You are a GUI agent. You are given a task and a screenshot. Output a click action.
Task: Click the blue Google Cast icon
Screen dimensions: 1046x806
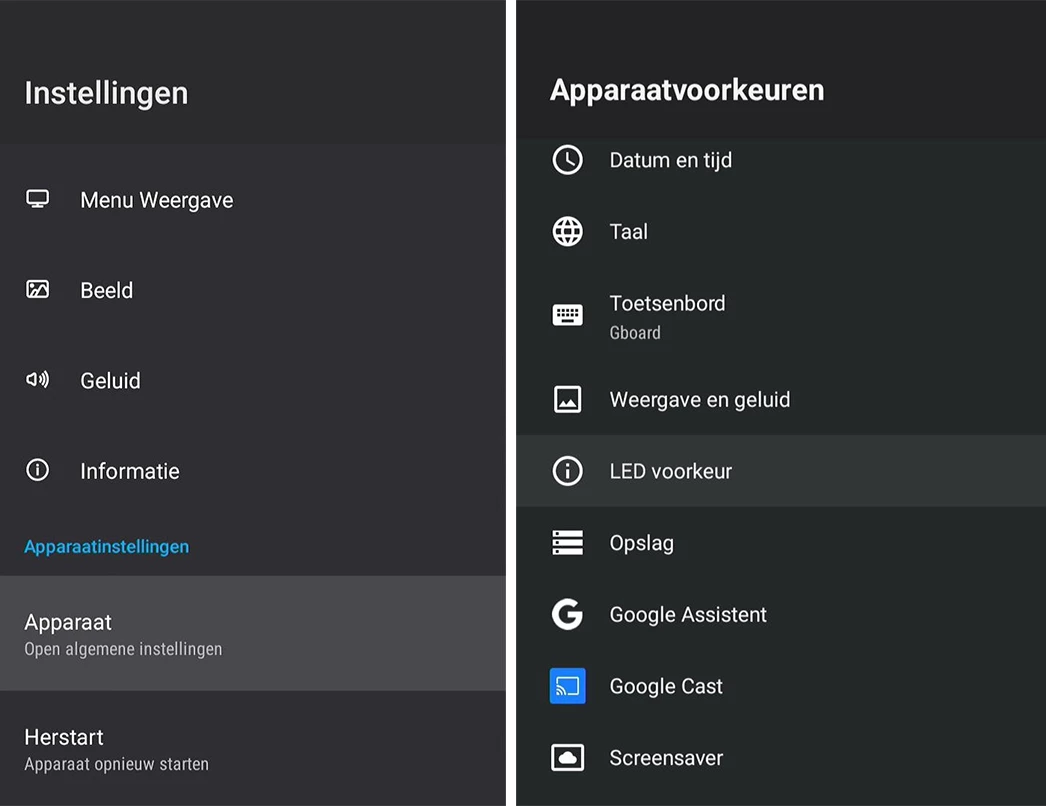pyautogui.click(x=567, y=686)
